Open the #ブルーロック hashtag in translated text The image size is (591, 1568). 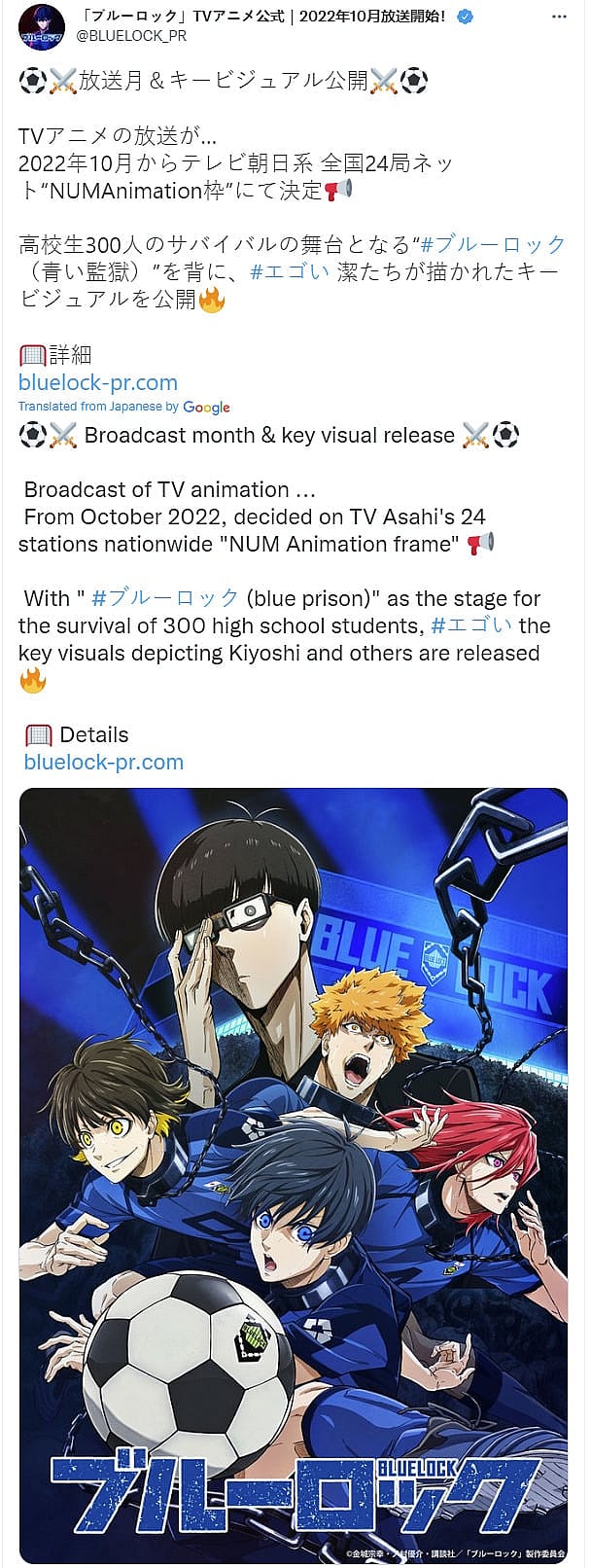click(x=165, y=598)
